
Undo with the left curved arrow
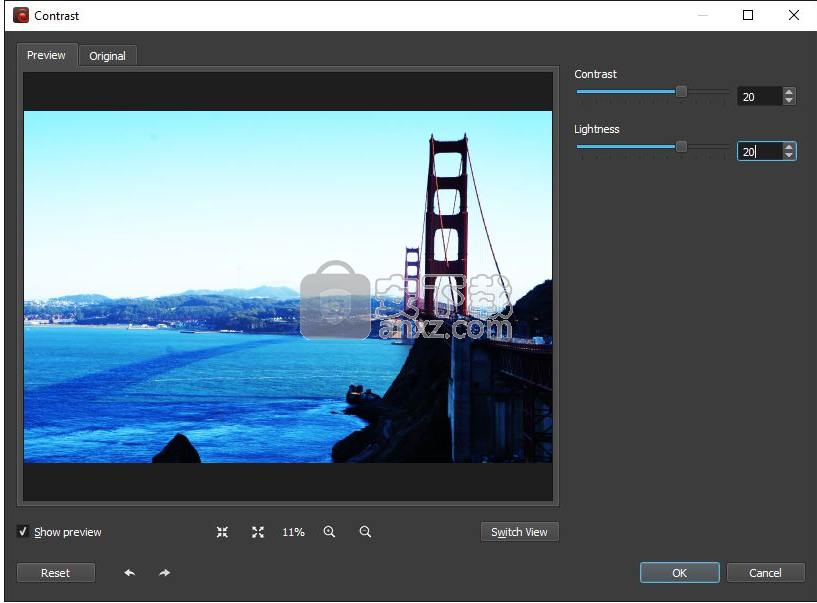[x=130, y=573]
